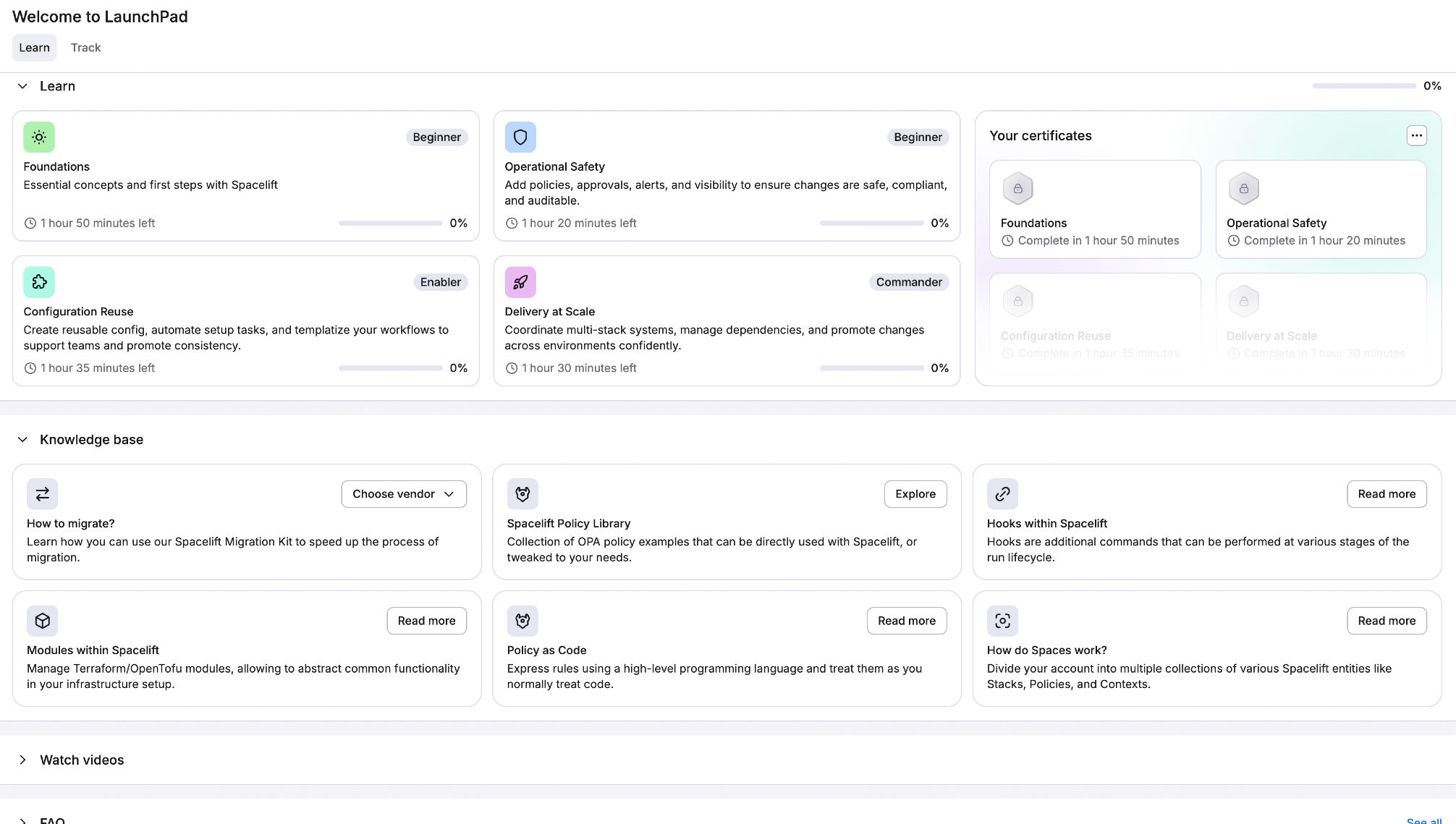Screen dimensions: 1456x824
Task: Click the Enabler badge on Configuration Reuse
Action: [440, 282]
